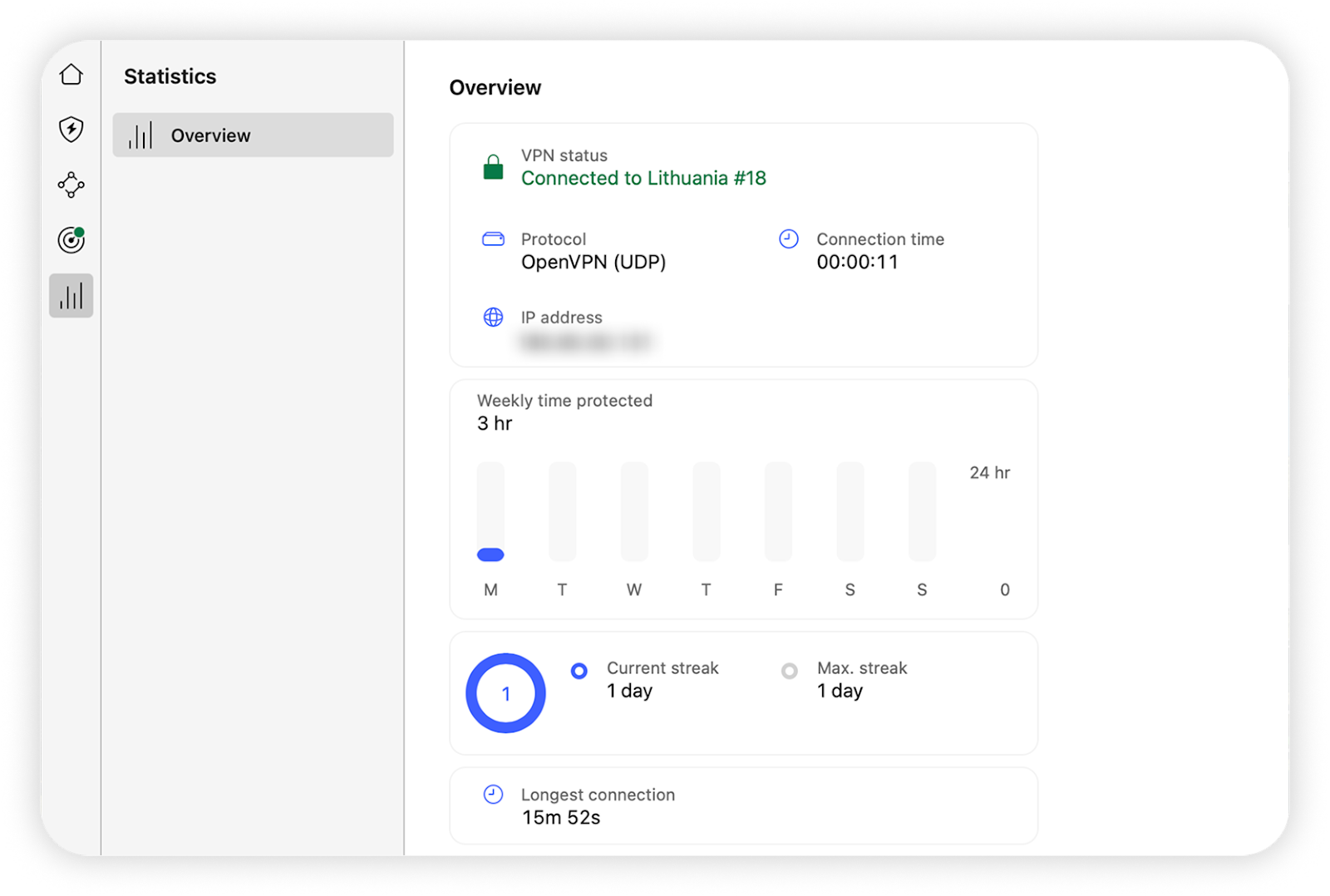Click the IP address globe icon
This screenshot has height=896, width=1330.
(493, 318)
